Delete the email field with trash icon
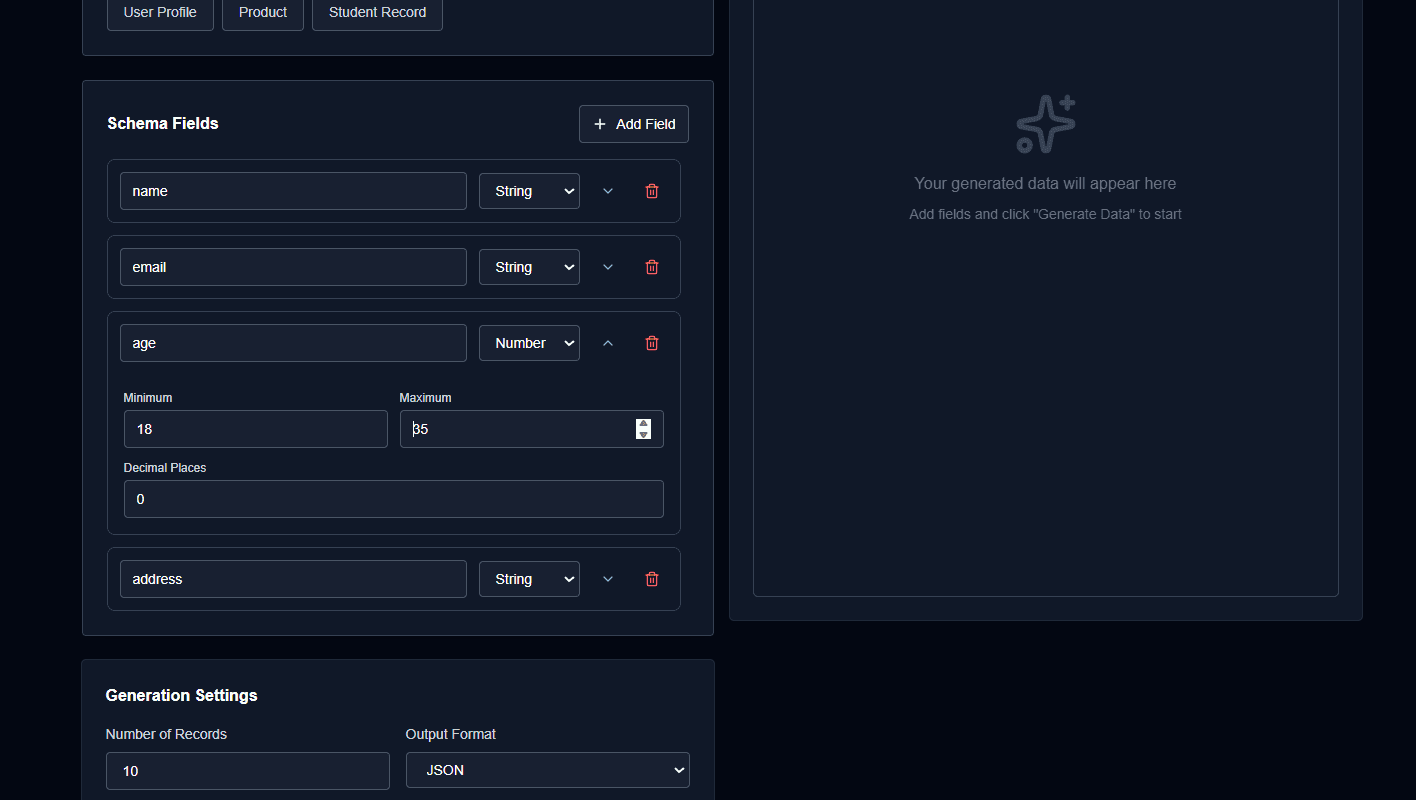This screenshot has height=800, width=1416. tap(652, 267)
